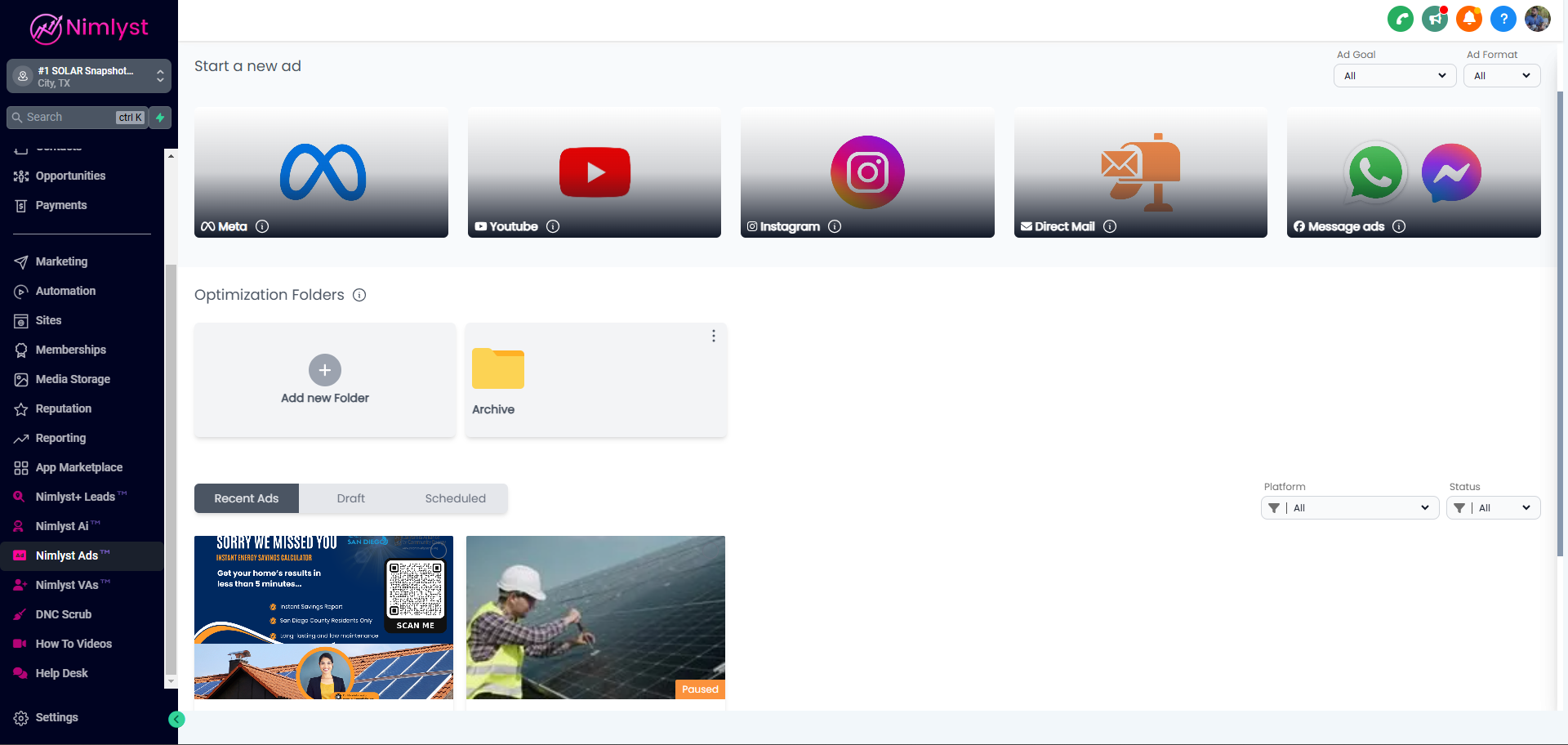Open Help Desk
The image size is (1568, 745).
pyautogui.click(x=82, y=673)
